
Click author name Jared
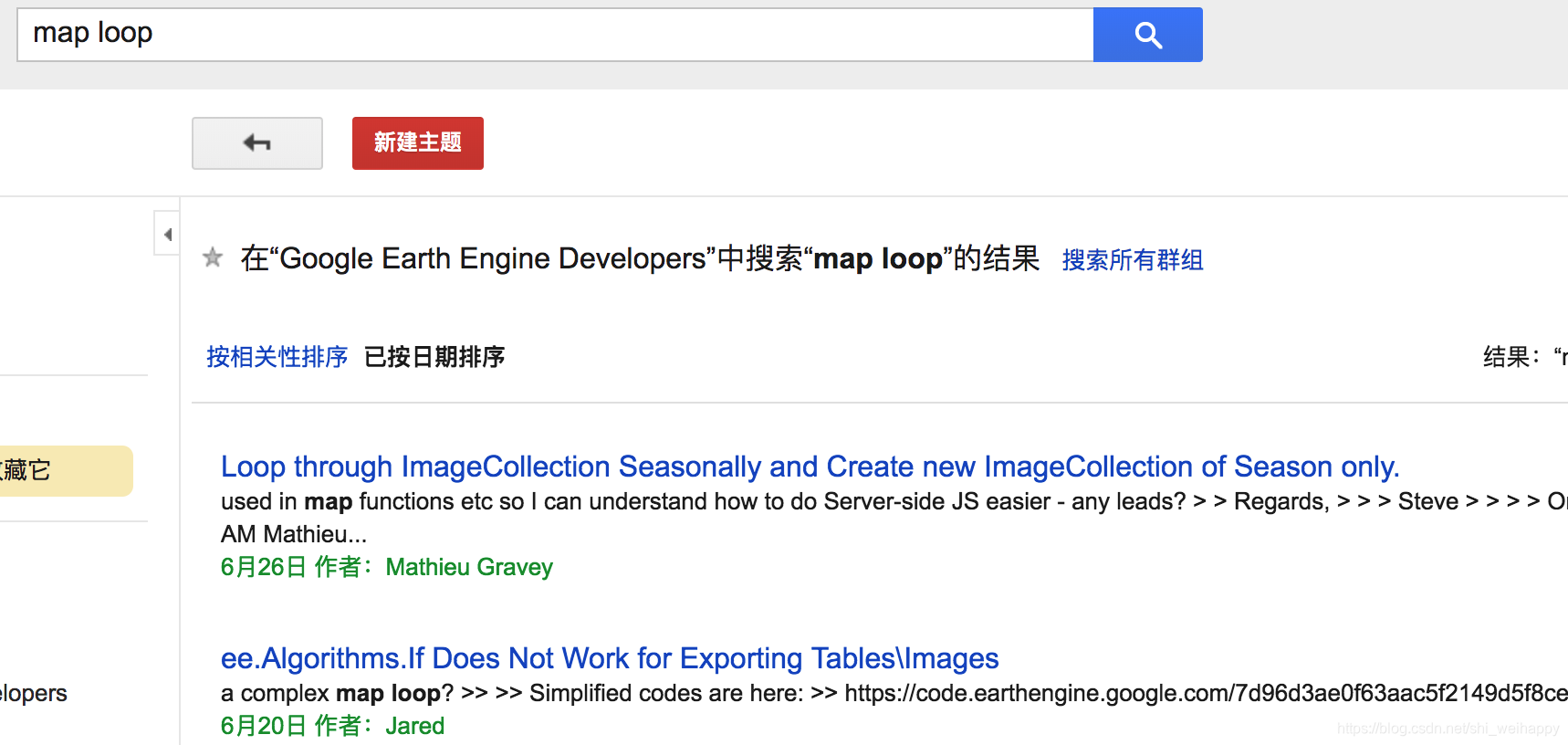(x=415, y=726)
